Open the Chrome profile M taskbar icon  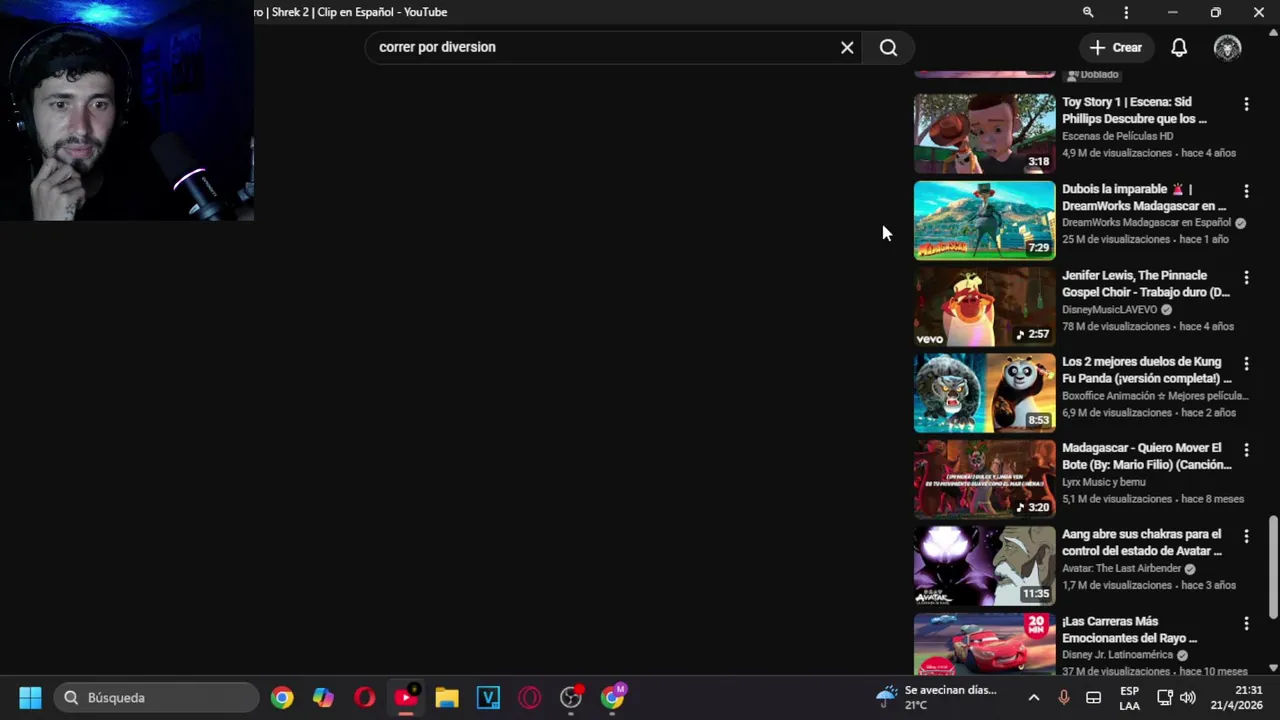pos(612,698)
